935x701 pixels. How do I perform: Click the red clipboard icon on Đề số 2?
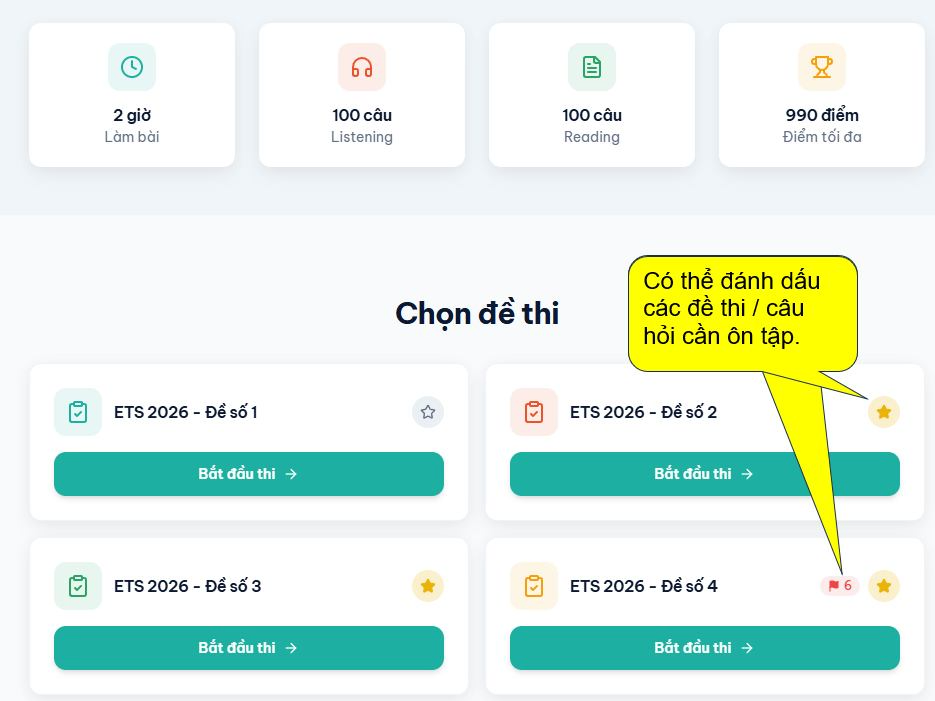click(534, 412)
